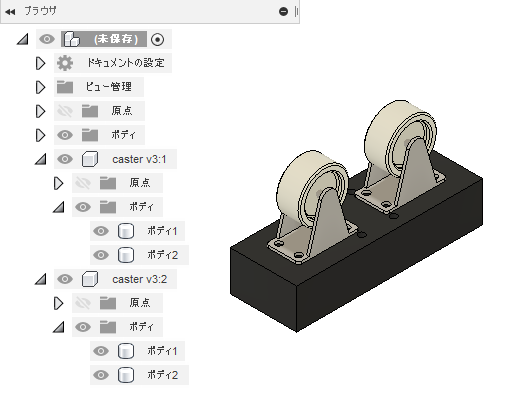Select ビュー管理 text label
The image size is (508, 416).
pos(109,87)
